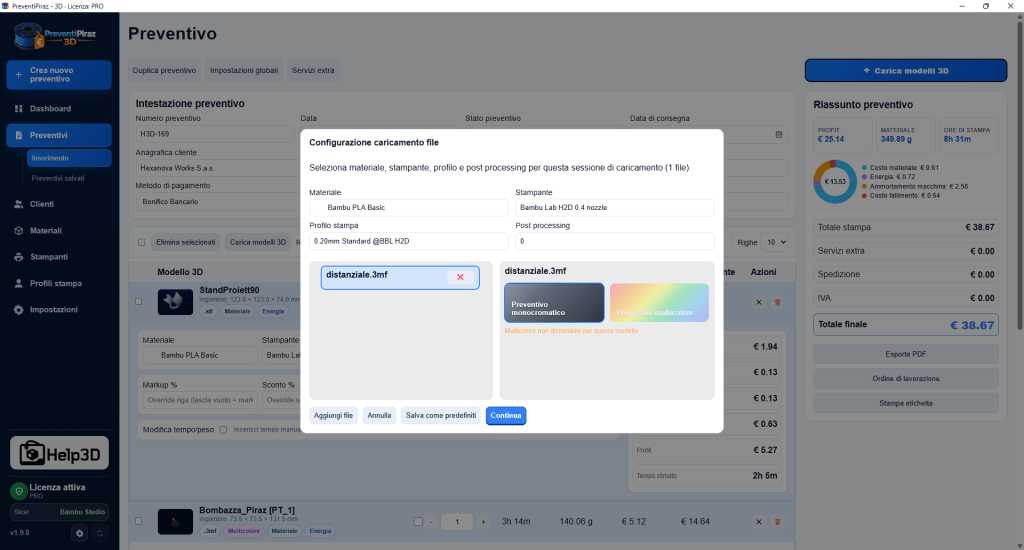Toggle checkbox before Bombazza quantity stepper
This screenshot has width=1024, height=550.
point(418,521)
